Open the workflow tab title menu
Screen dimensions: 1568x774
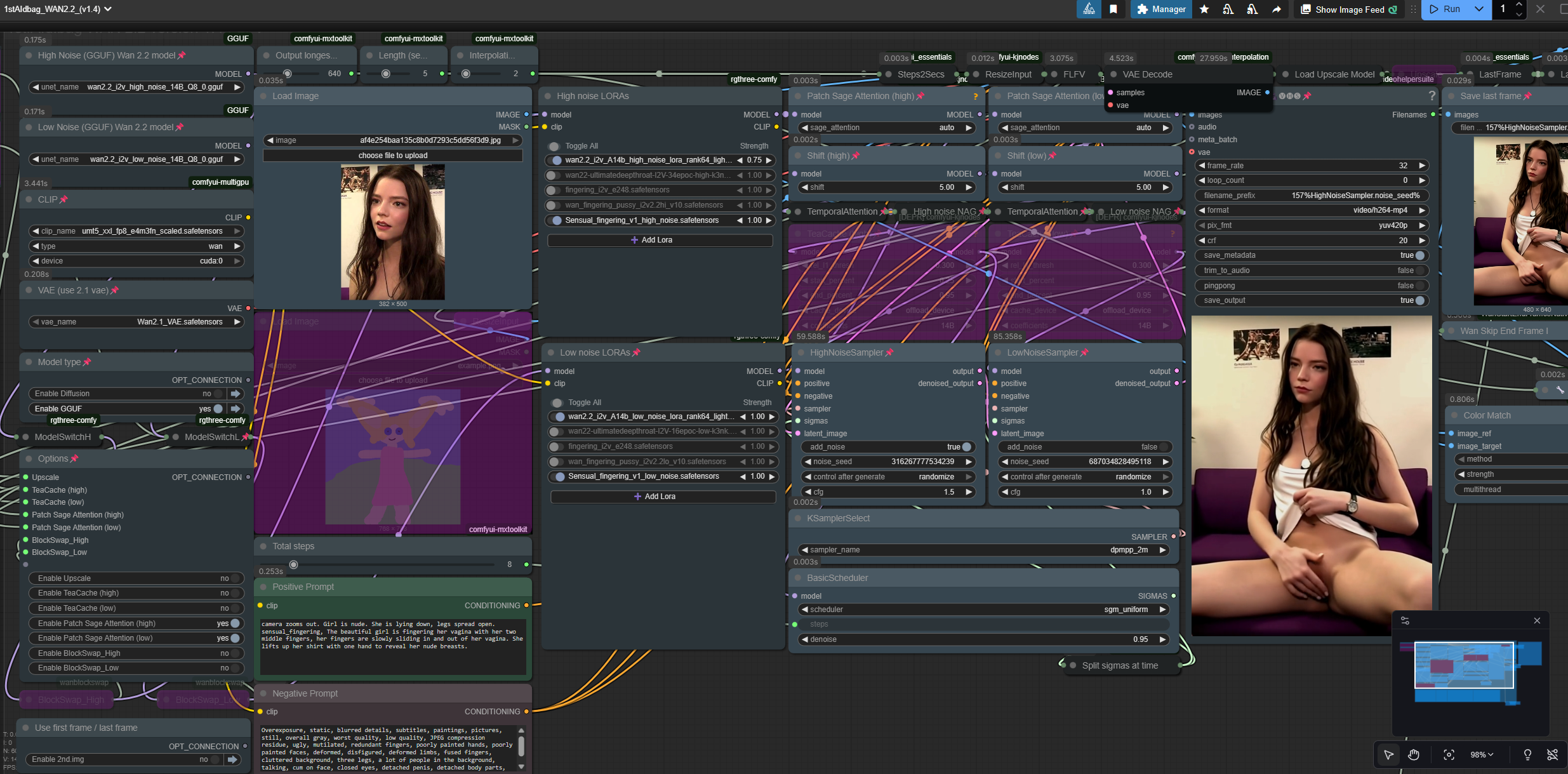(x=58, y=9)
